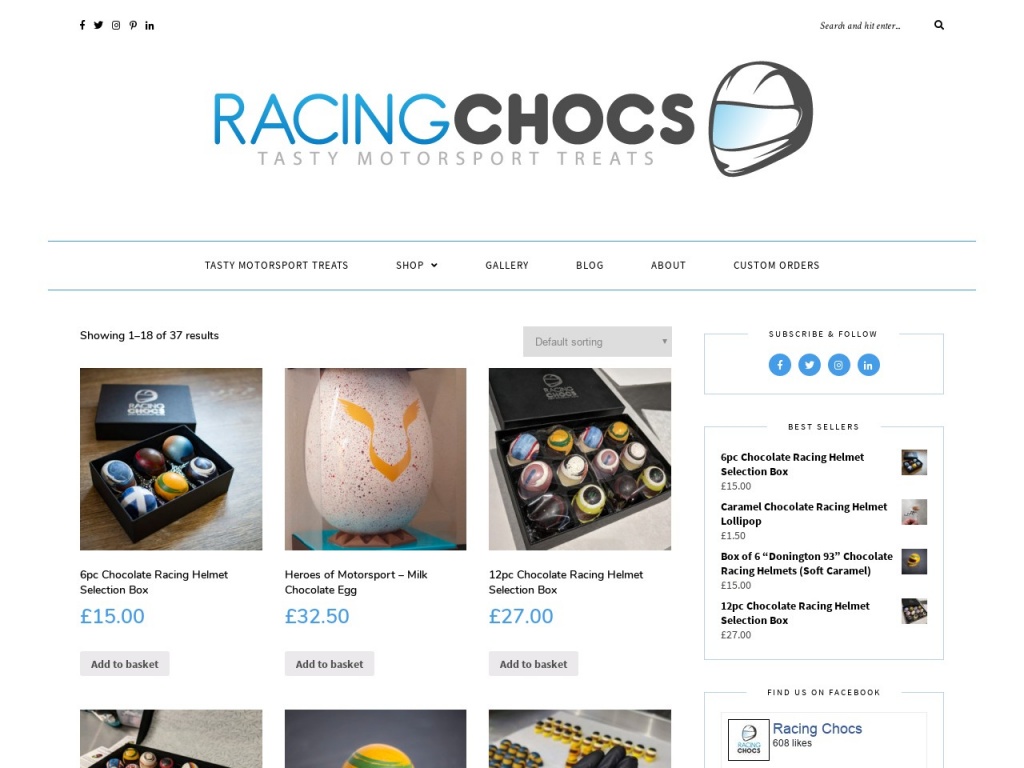Go to the Gallery menu item
1024x768 pixels.
pos(507,265)
